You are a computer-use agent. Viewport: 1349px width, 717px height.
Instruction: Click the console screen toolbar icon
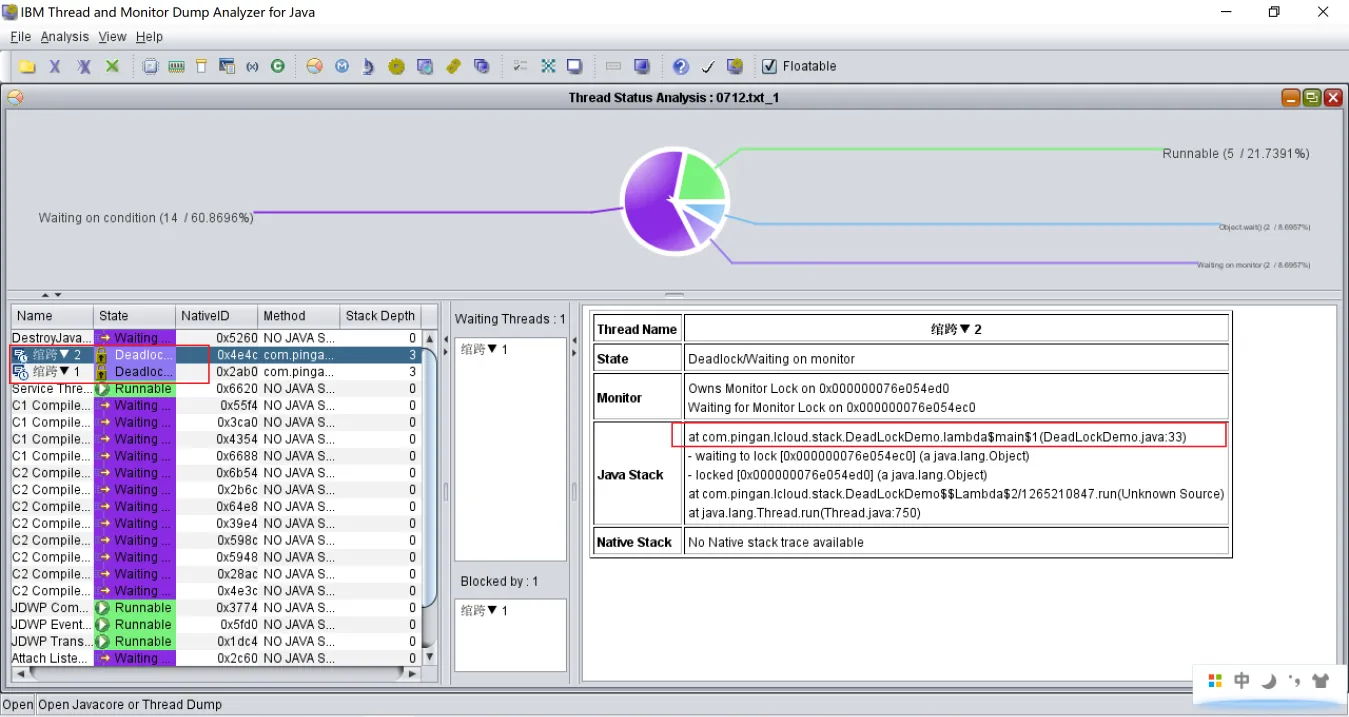click(x=575, y=66)
